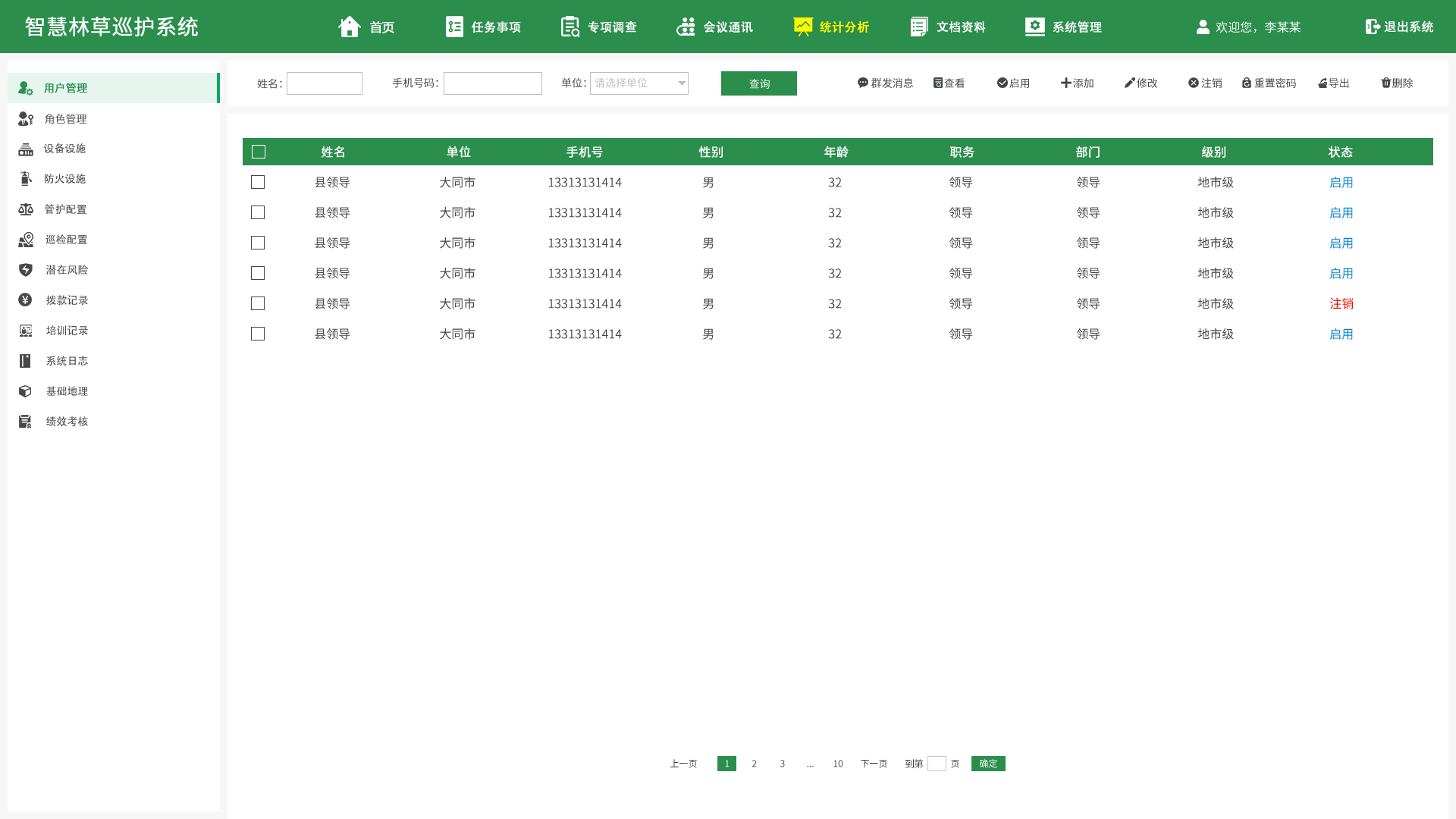Click the delete (删除) trash icon
The height and width of the screenshot is (819, 1456).
(x=1385, y=83)
